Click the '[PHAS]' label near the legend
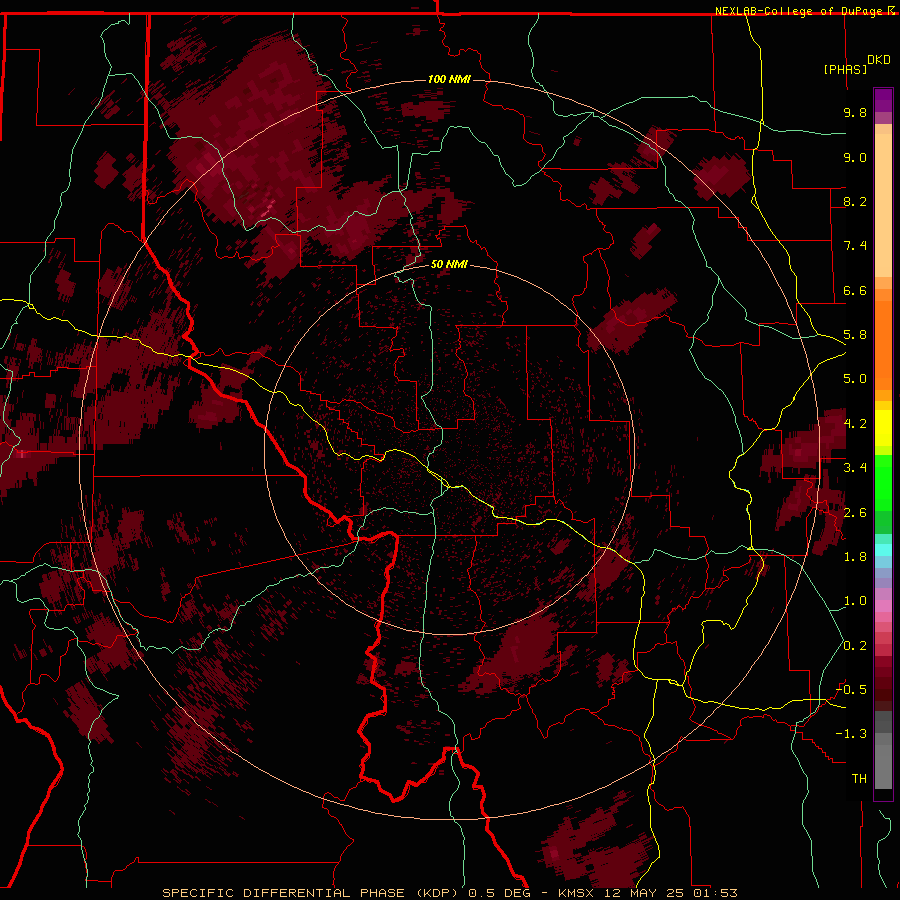 click(845, 69)
